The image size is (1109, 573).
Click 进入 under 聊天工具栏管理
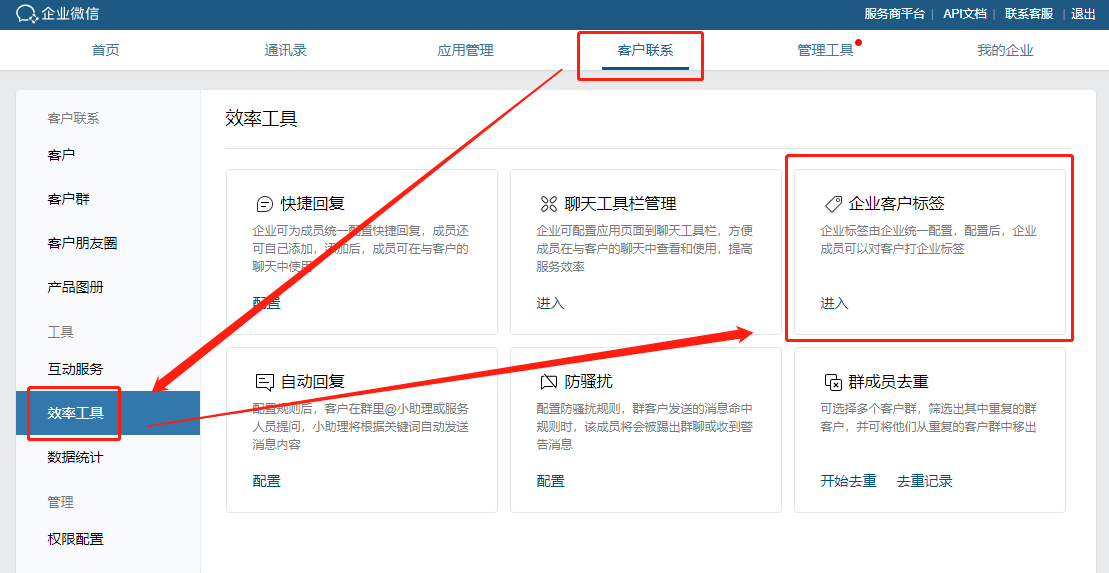(x=550, y=303)
